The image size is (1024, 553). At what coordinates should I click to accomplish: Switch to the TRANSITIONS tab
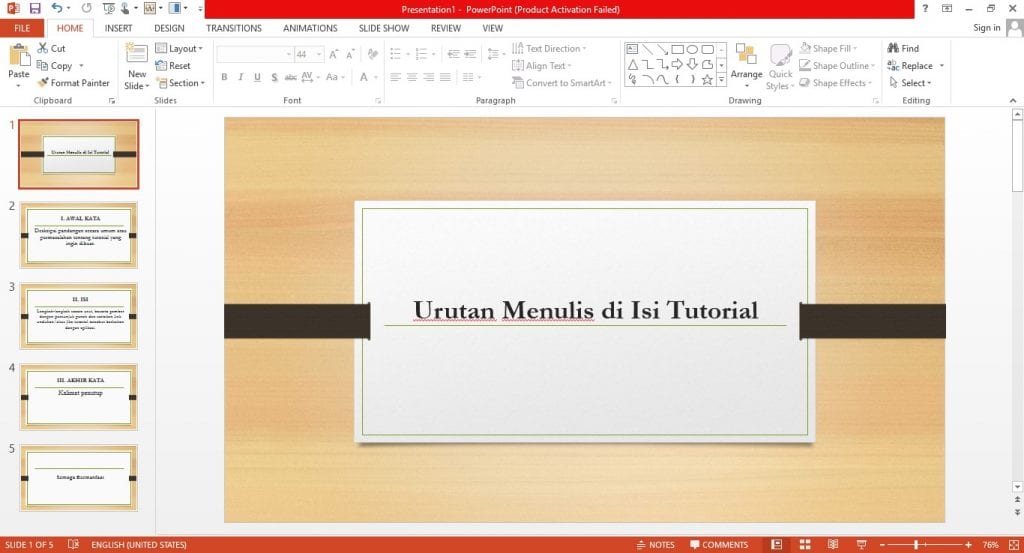coord(233,28)
